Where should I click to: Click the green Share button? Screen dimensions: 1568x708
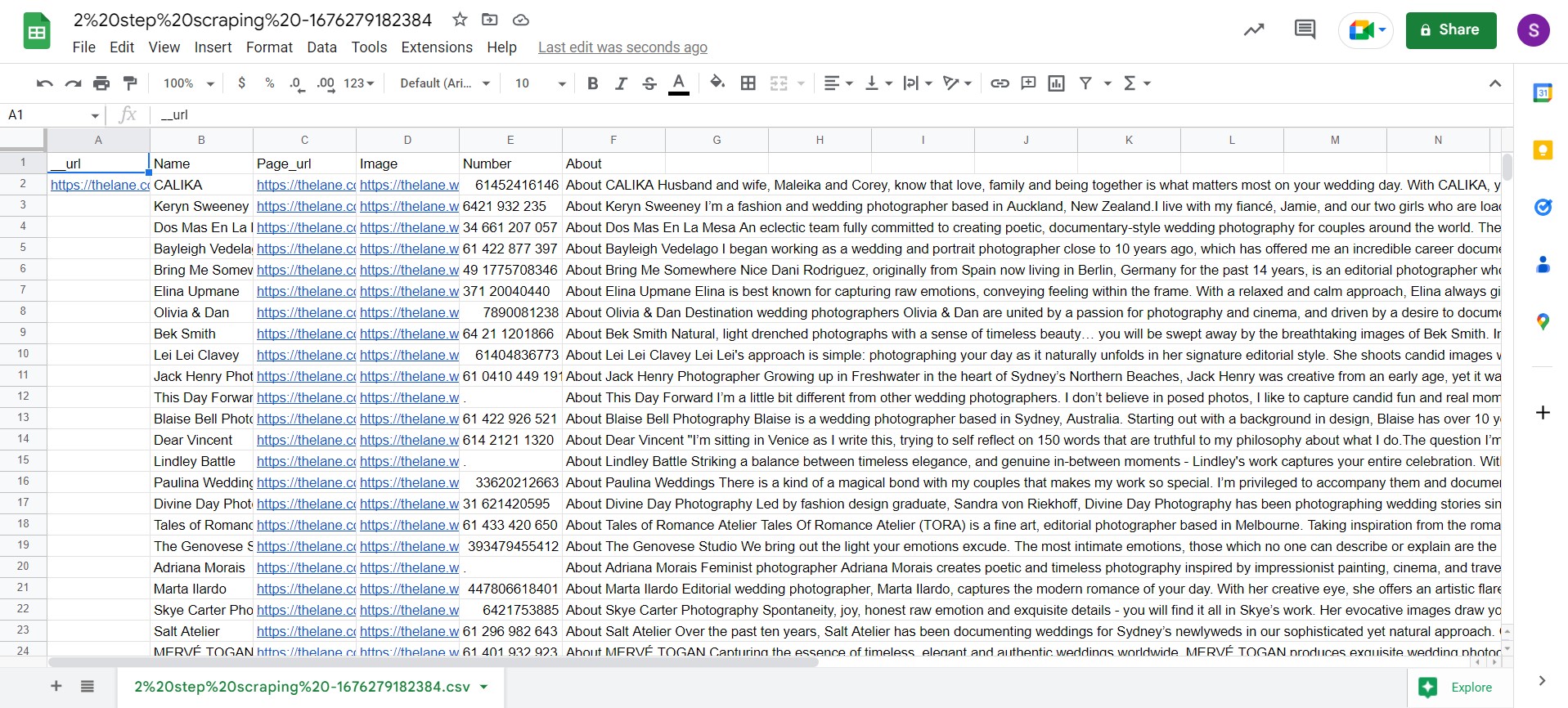click(x=1451, y=30)
